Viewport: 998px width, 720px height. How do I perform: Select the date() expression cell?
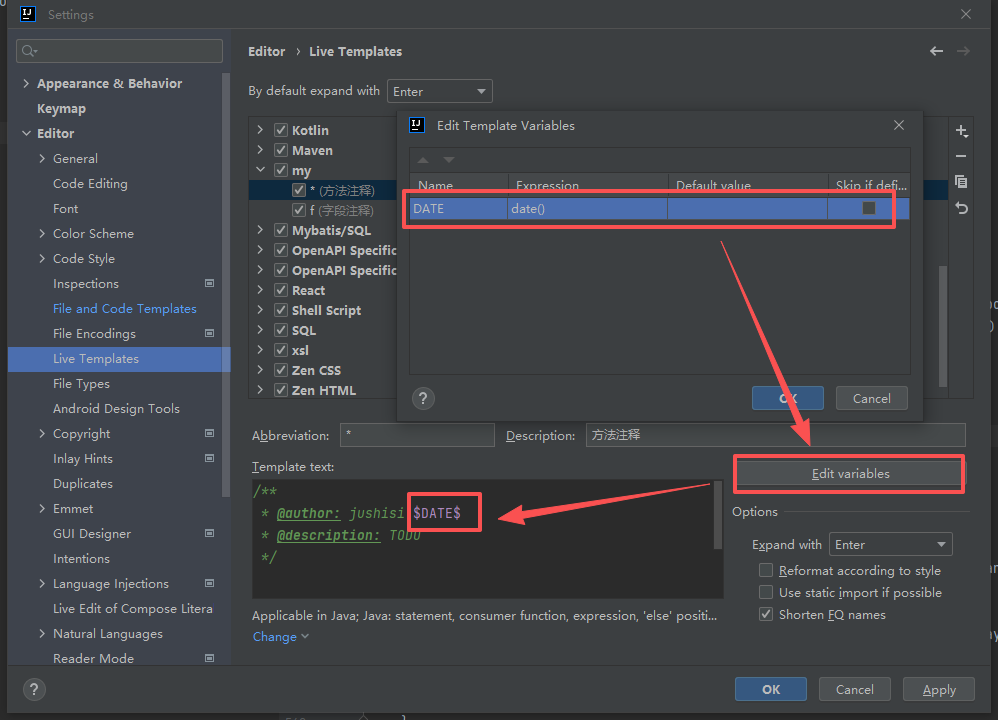point(587,209)
